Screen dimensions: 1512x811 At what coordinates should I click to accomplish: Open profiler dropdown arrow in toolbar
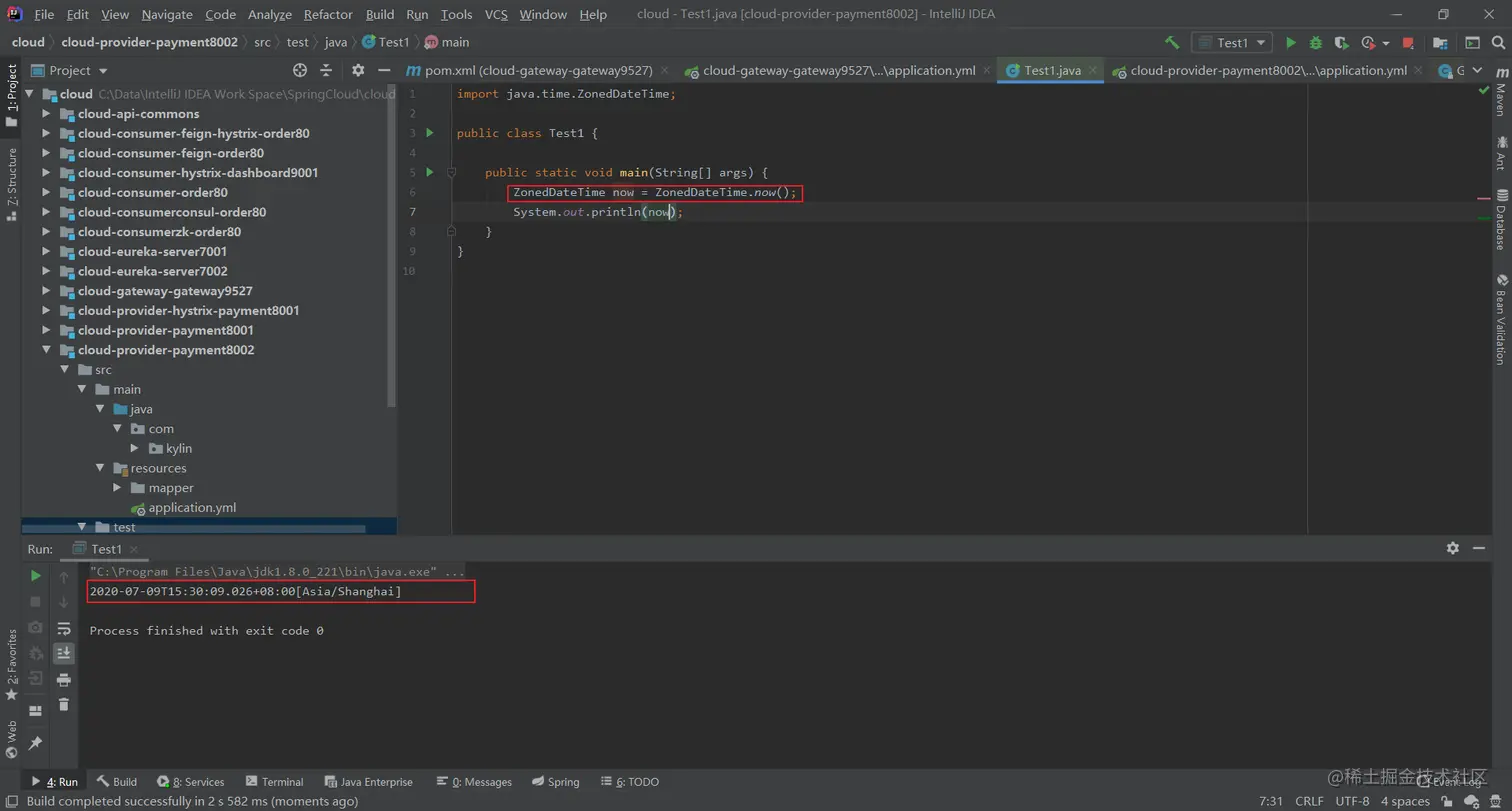click(1386, 43)
